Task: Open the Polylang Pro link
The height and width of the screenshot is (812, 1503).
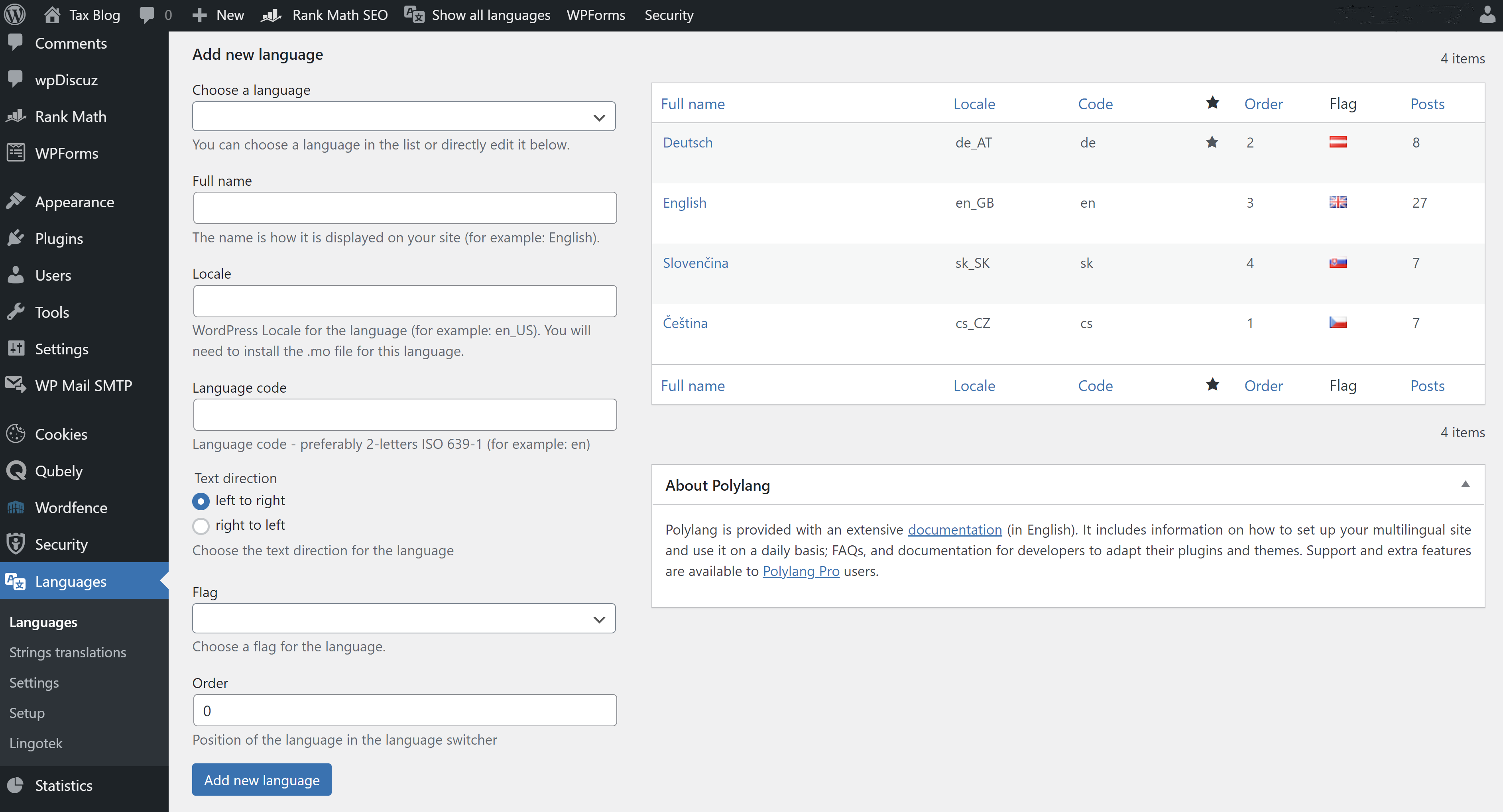Action: pos(801,571)
